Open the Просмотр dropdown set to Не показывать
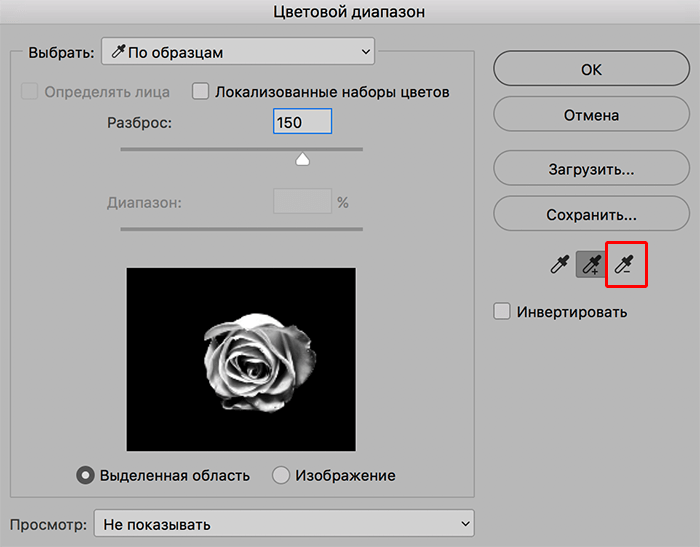 point(284,523)
